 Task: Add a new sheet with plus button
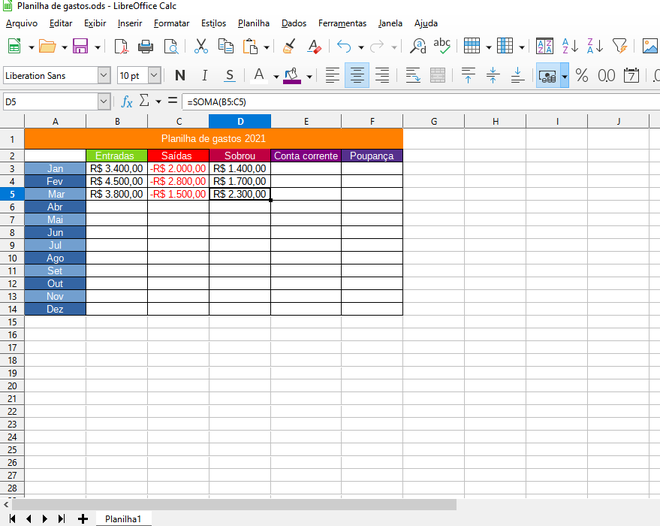[82, 519]
